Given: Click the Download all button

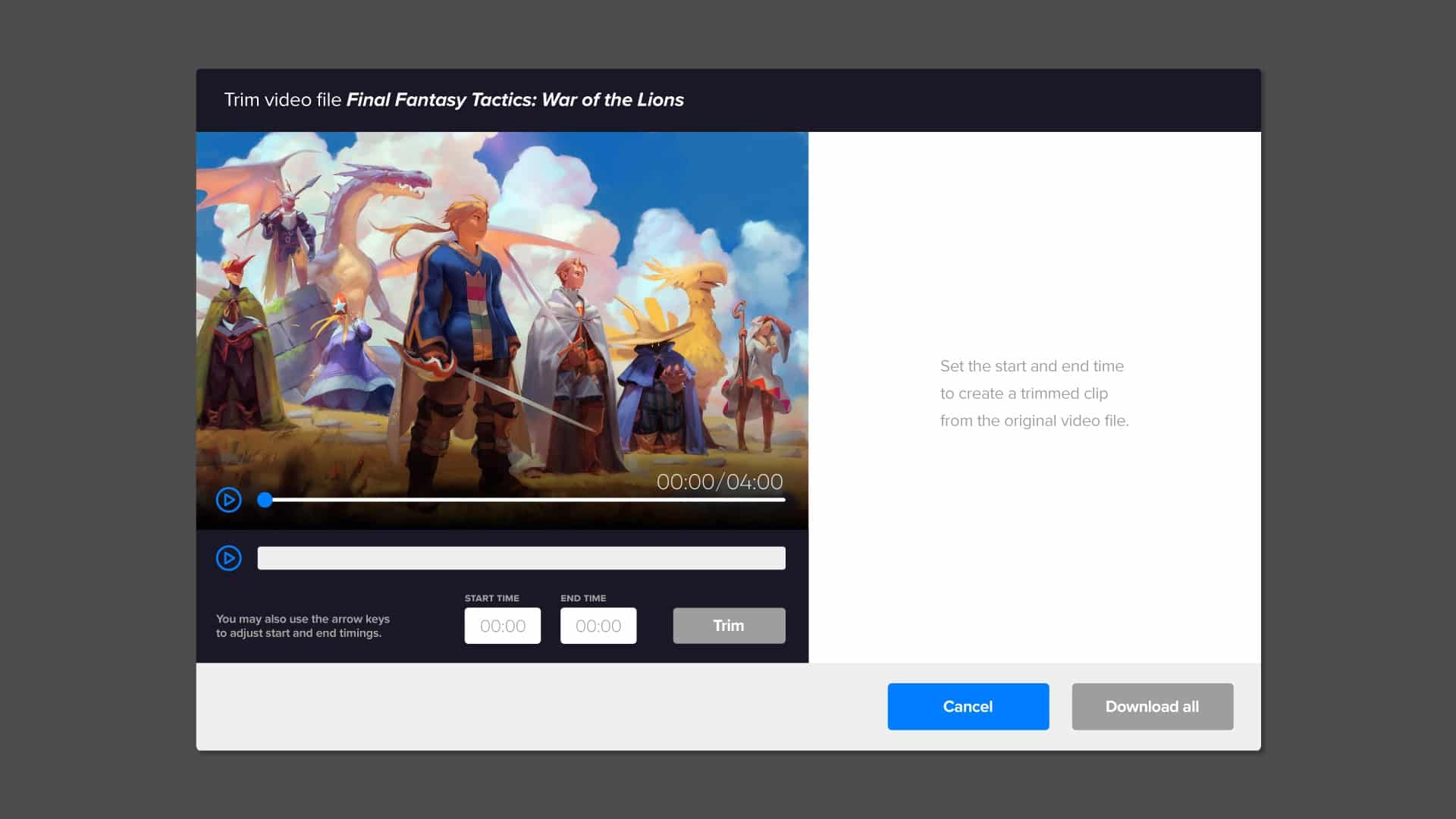Looking at the screenshot, I should [x=1153, y=707].
